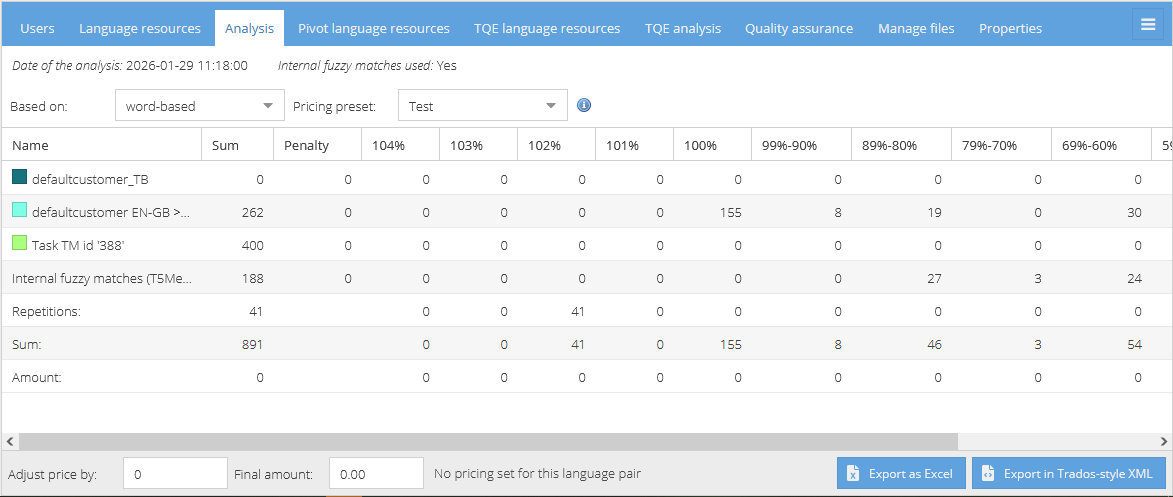Open the Pricing preset Test dropdown
This screenshot has width=1173, height=497.
tap(483, 106)
